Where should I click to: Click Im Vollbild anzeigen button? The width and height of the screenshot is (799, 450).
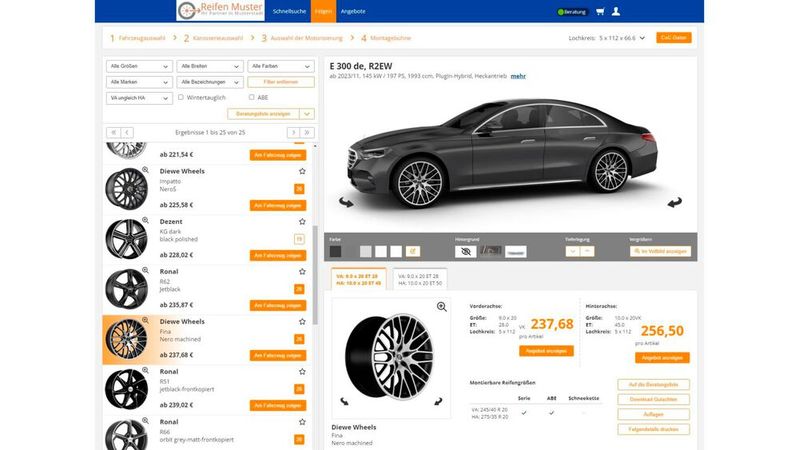pos(660,251)
